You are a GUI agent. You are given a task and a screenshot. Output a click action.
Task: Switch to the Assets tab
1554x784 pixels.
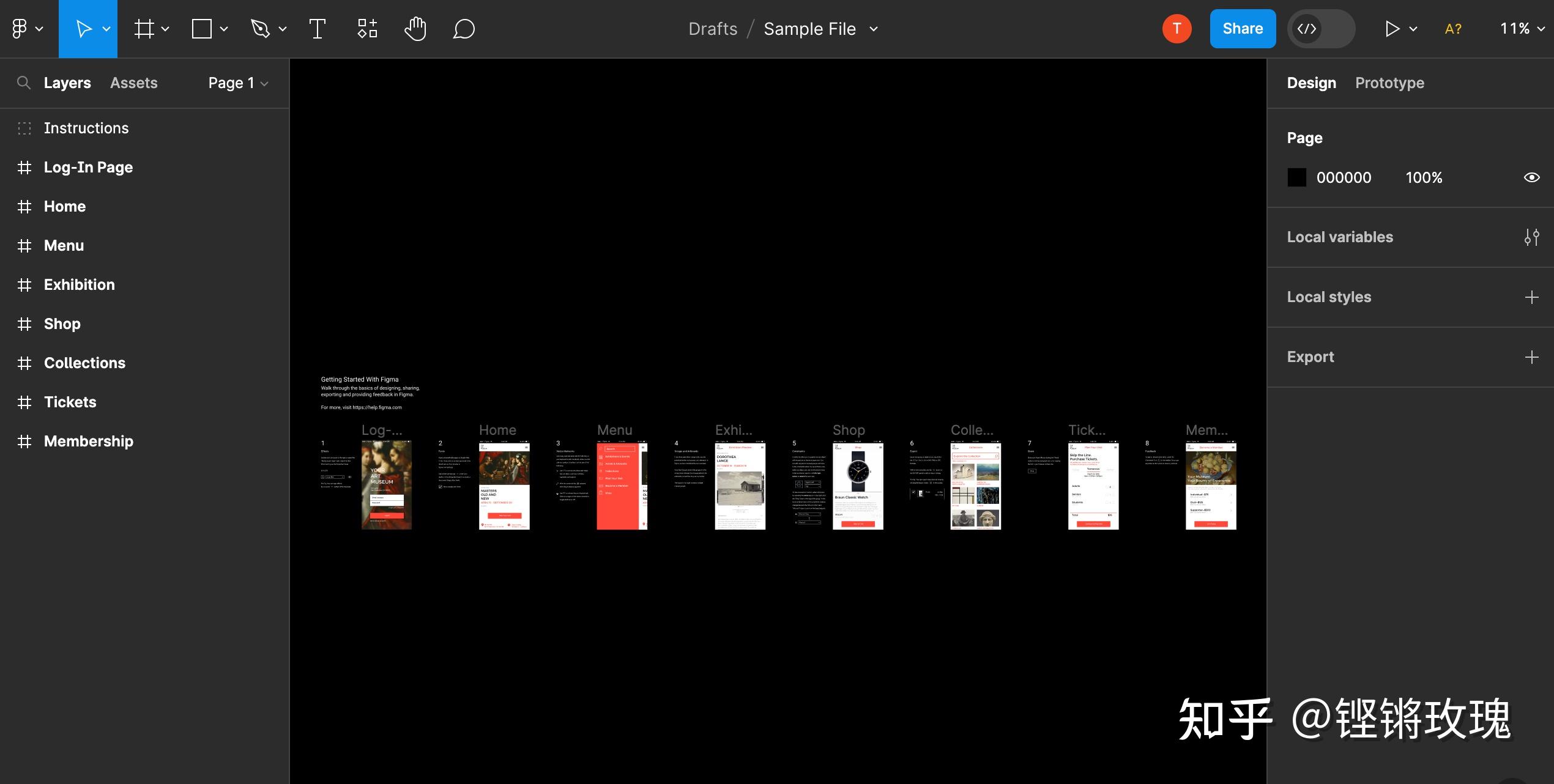coord(133,83)
